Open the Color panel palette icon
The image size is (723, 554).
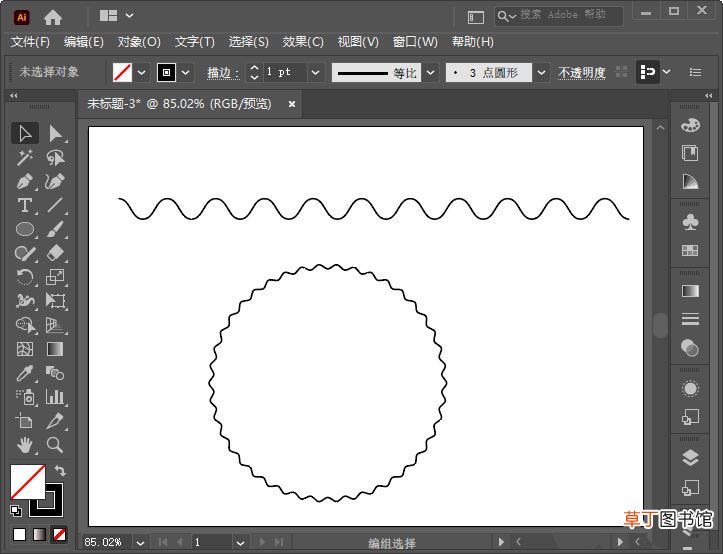click(x=690, y=125)
